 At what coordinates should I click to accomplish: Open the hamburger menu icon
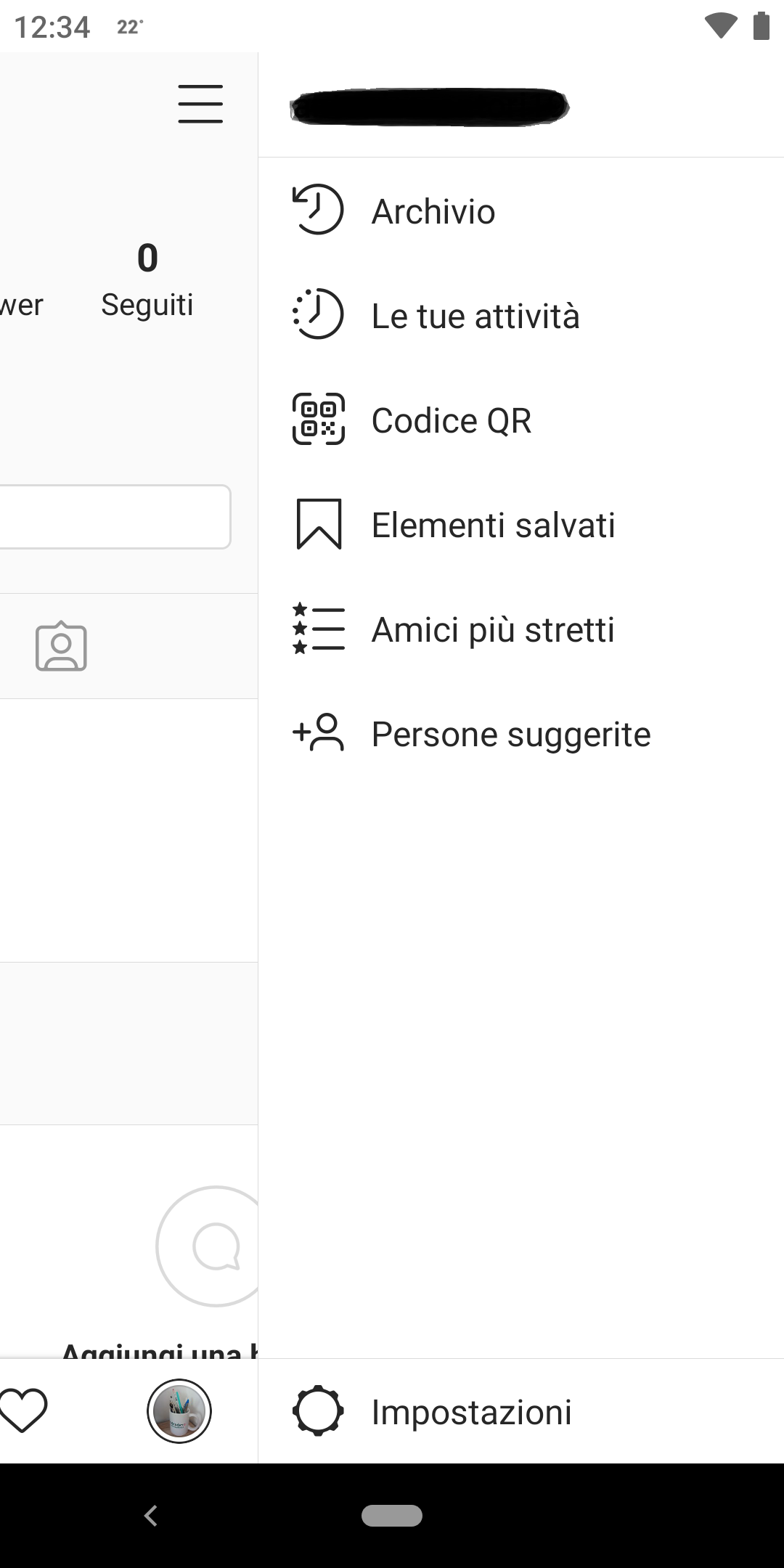pyautogui.click(x=200, y=104)
